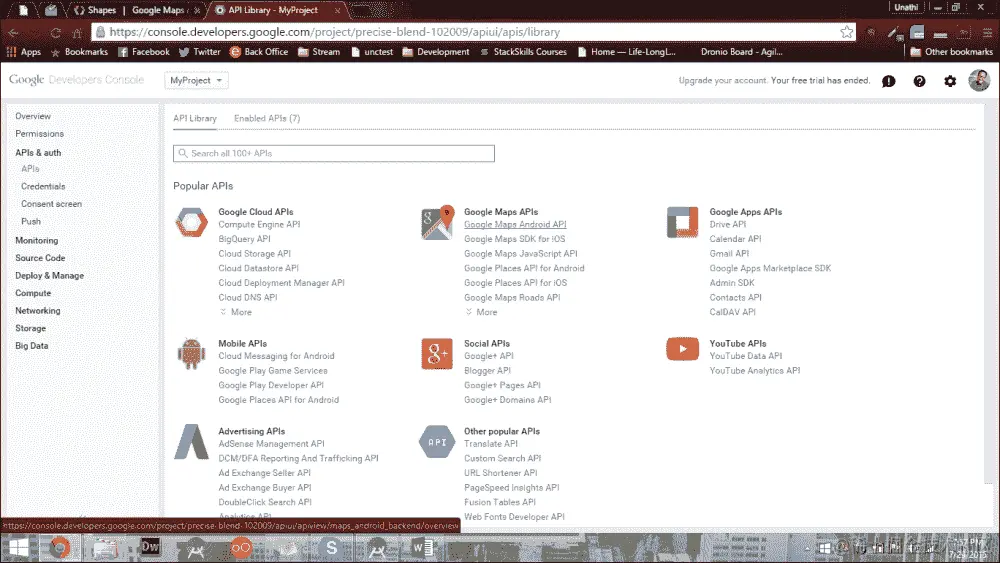Open the Drive API link
This screenshot has height=563, width=1000.
point(728,224)
